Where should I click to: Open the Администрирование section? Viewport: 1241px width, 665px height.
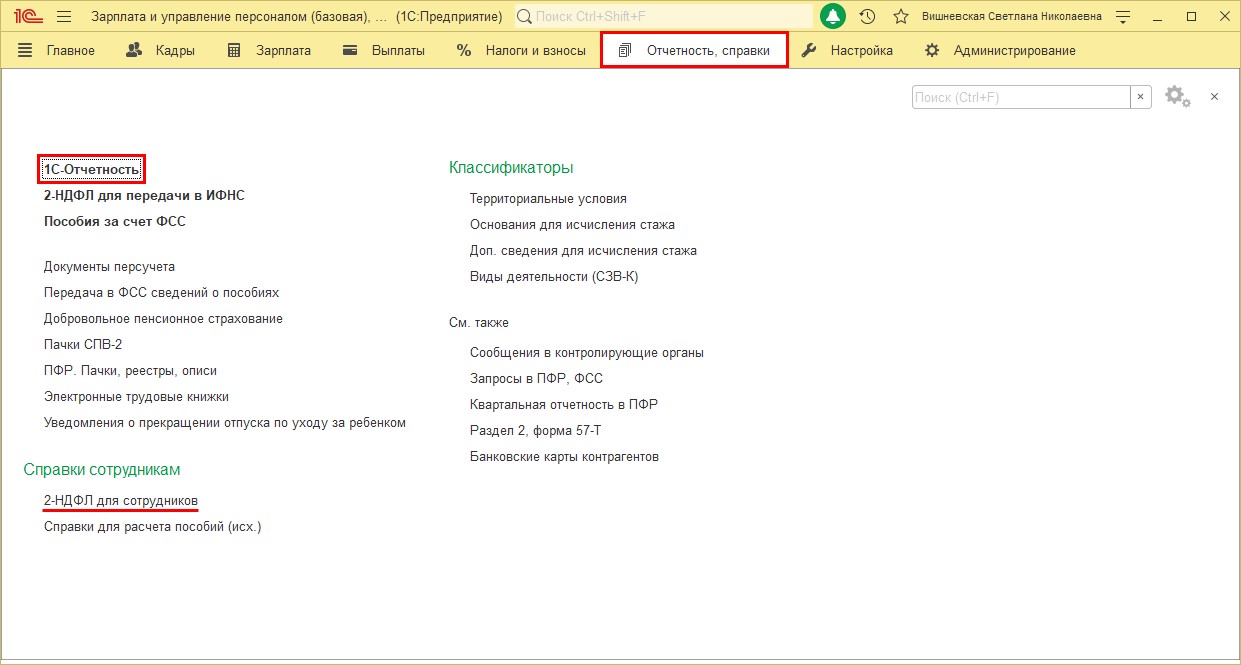1000,51
